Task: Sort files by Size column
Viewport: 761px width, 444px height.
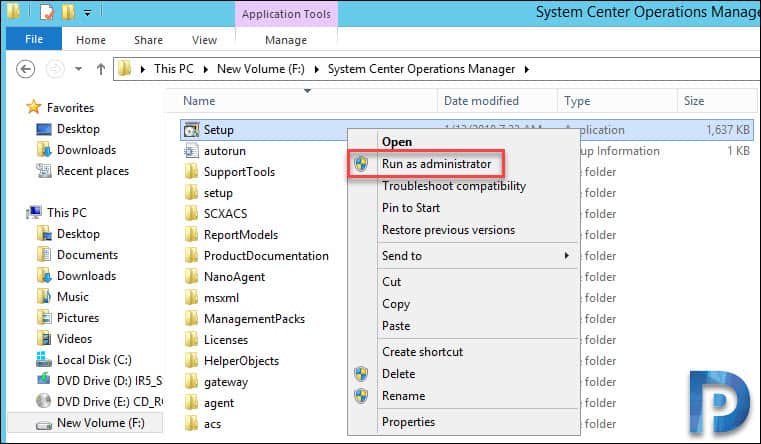Action: pos(694,100)
